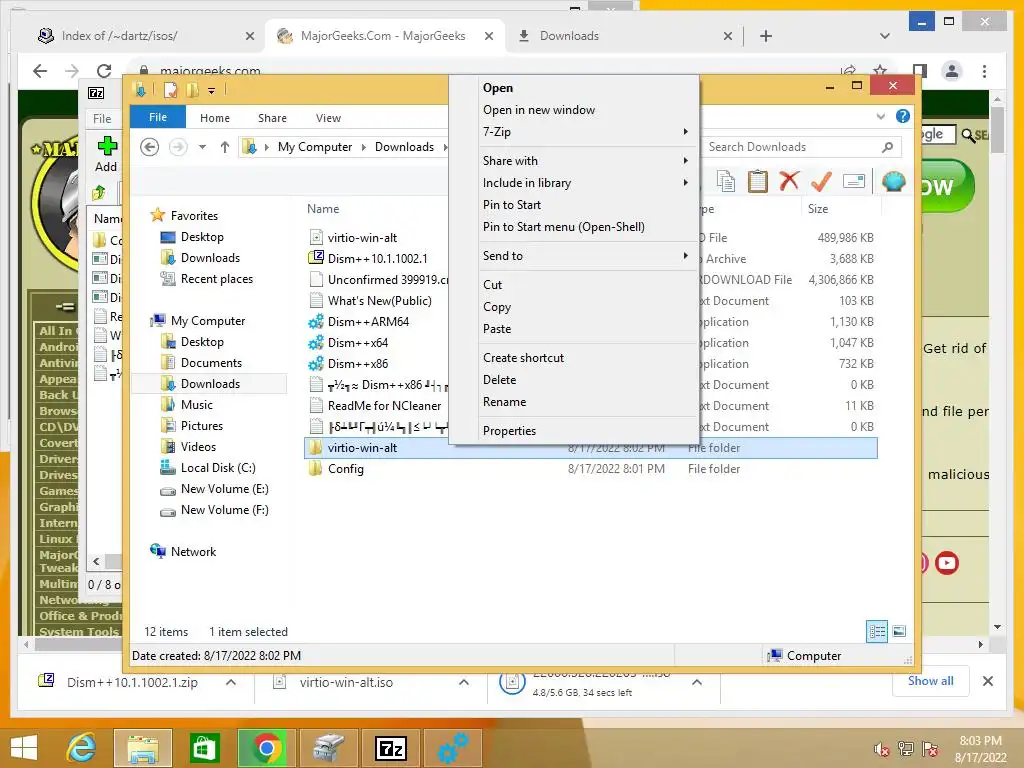Click the muted volume tray icon

(x=882, y=749)
